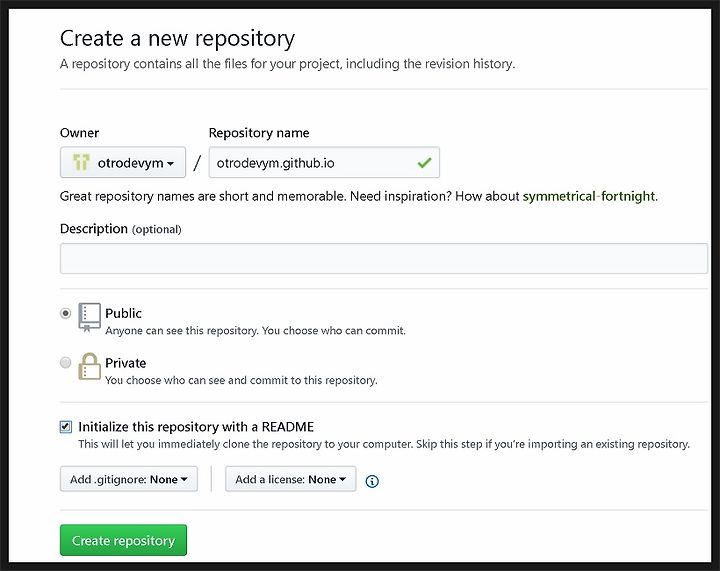720x571 pixels.
Task: Open the Owner otrodevym dropdown
Action: pos(123,162)
